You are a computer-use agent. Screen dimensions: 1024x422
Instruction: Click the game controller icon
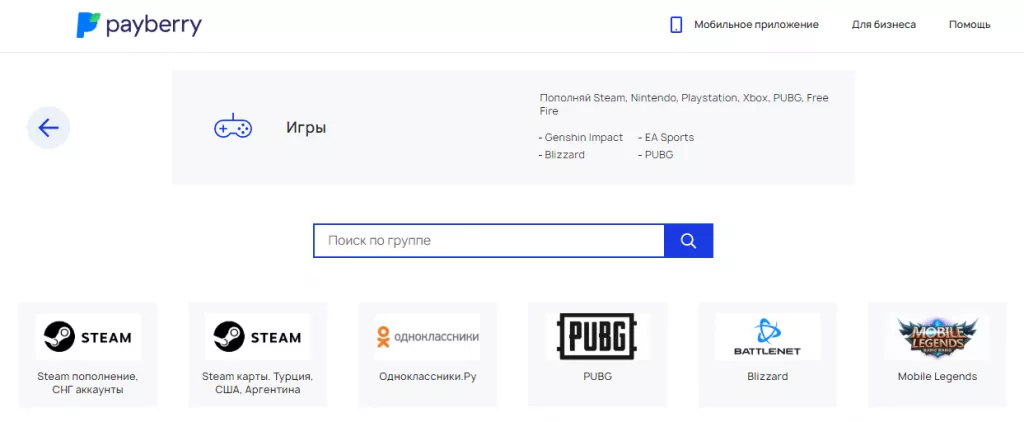click(x=233, y=128)
